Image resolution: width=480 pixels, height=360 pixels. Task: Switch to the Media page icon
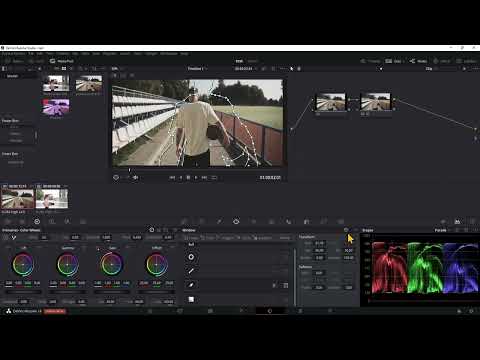(x=150, y=311)
